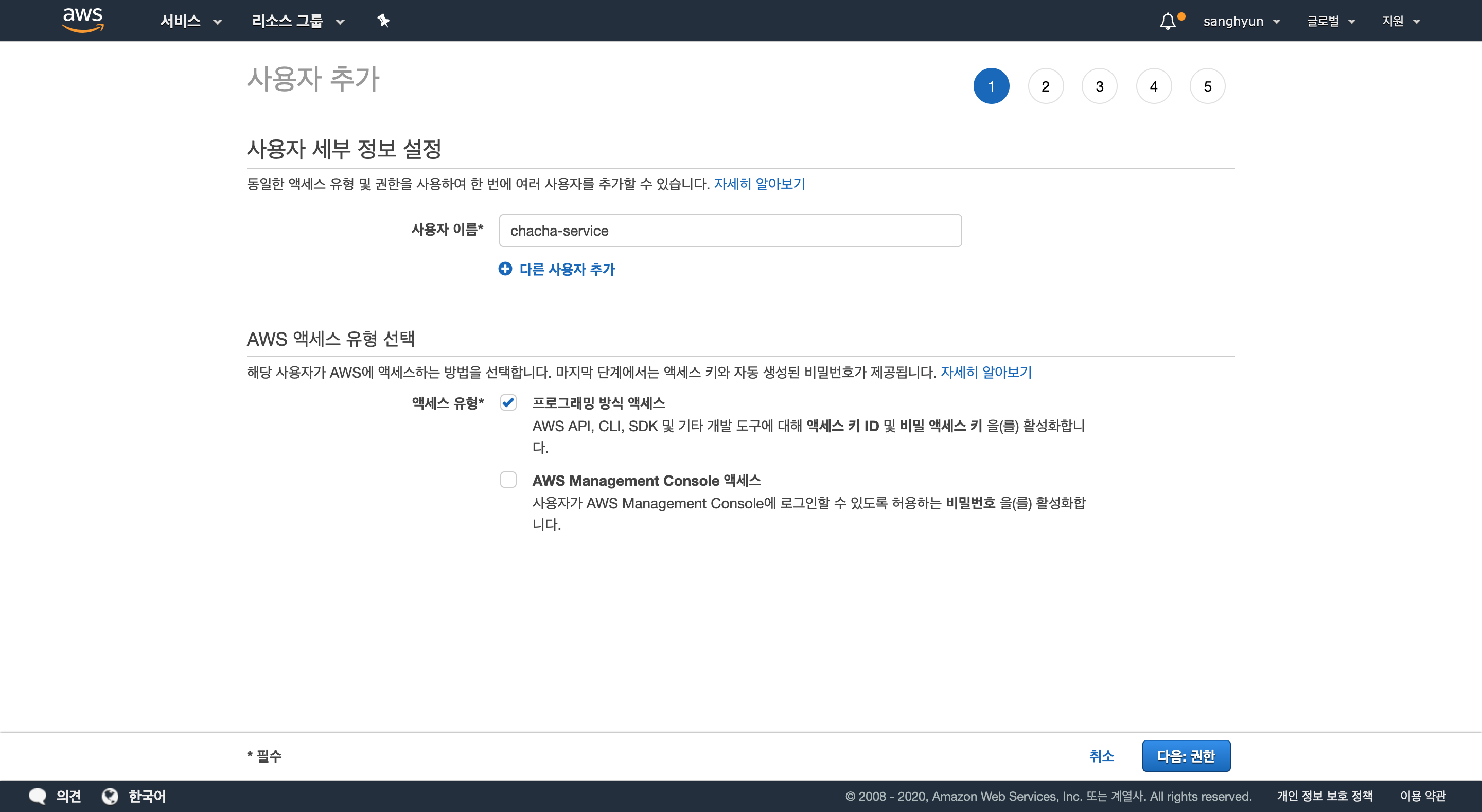Open the notifications bell icon
Viewport: 1482px width, 812px height.
coord(1167,21)
